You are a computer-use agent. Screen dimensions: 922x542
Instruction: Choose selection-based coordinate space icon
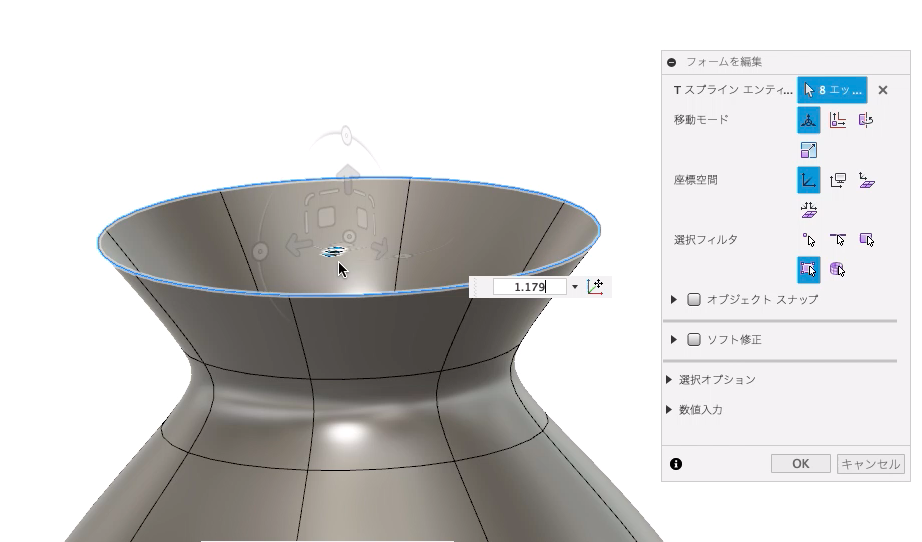[809, 210]
